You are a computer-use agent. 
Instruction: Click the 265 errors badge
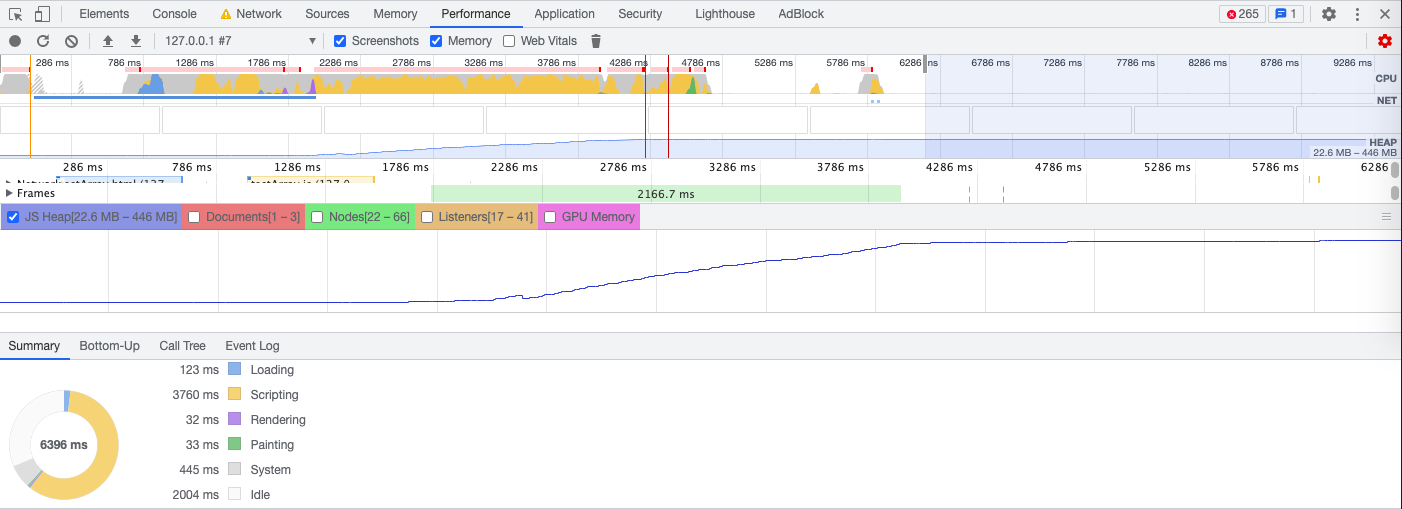point(1241,14)
